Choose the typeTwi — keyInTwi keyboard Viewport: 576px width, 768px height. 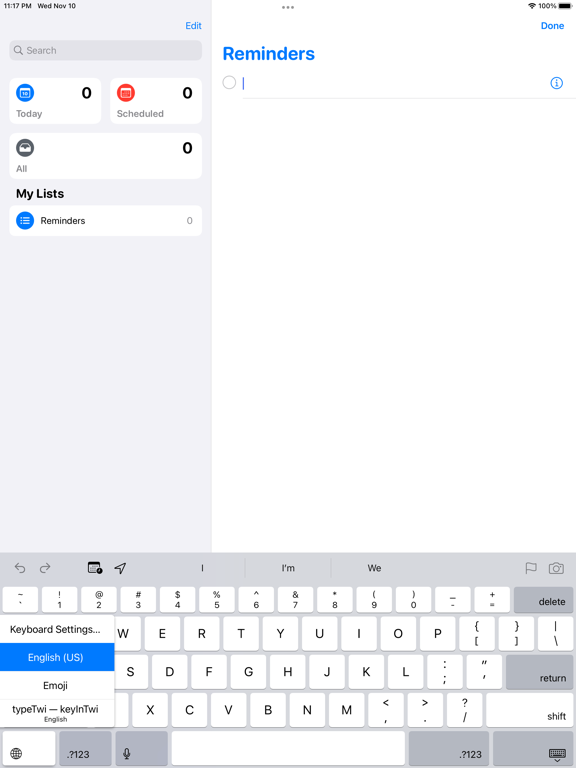[x=55, y=713]
